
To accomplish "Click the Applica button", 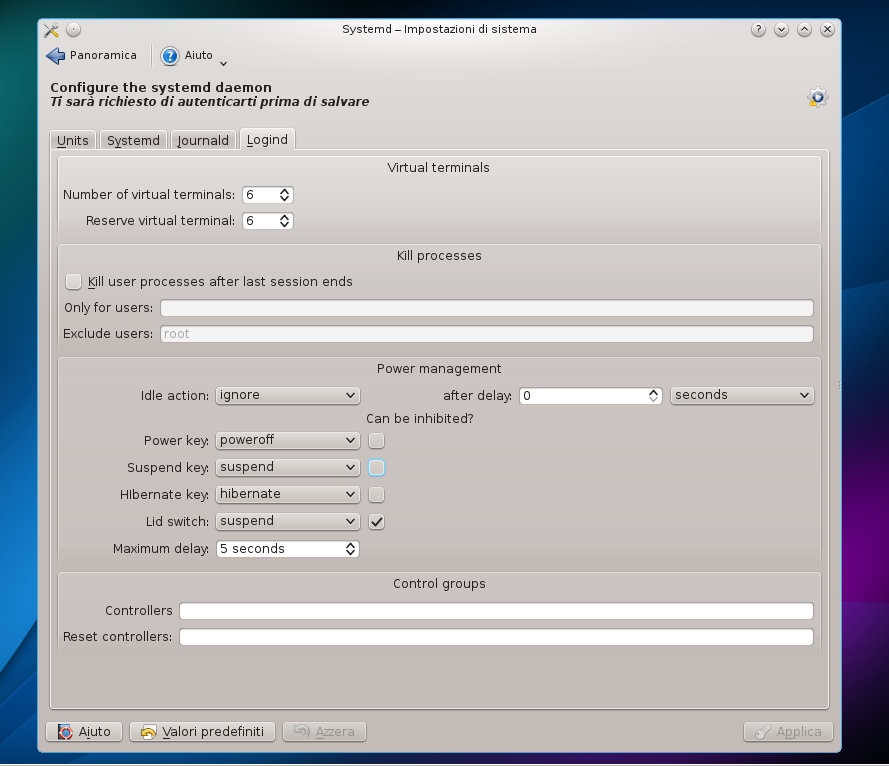I will click(x=788, y=732).
